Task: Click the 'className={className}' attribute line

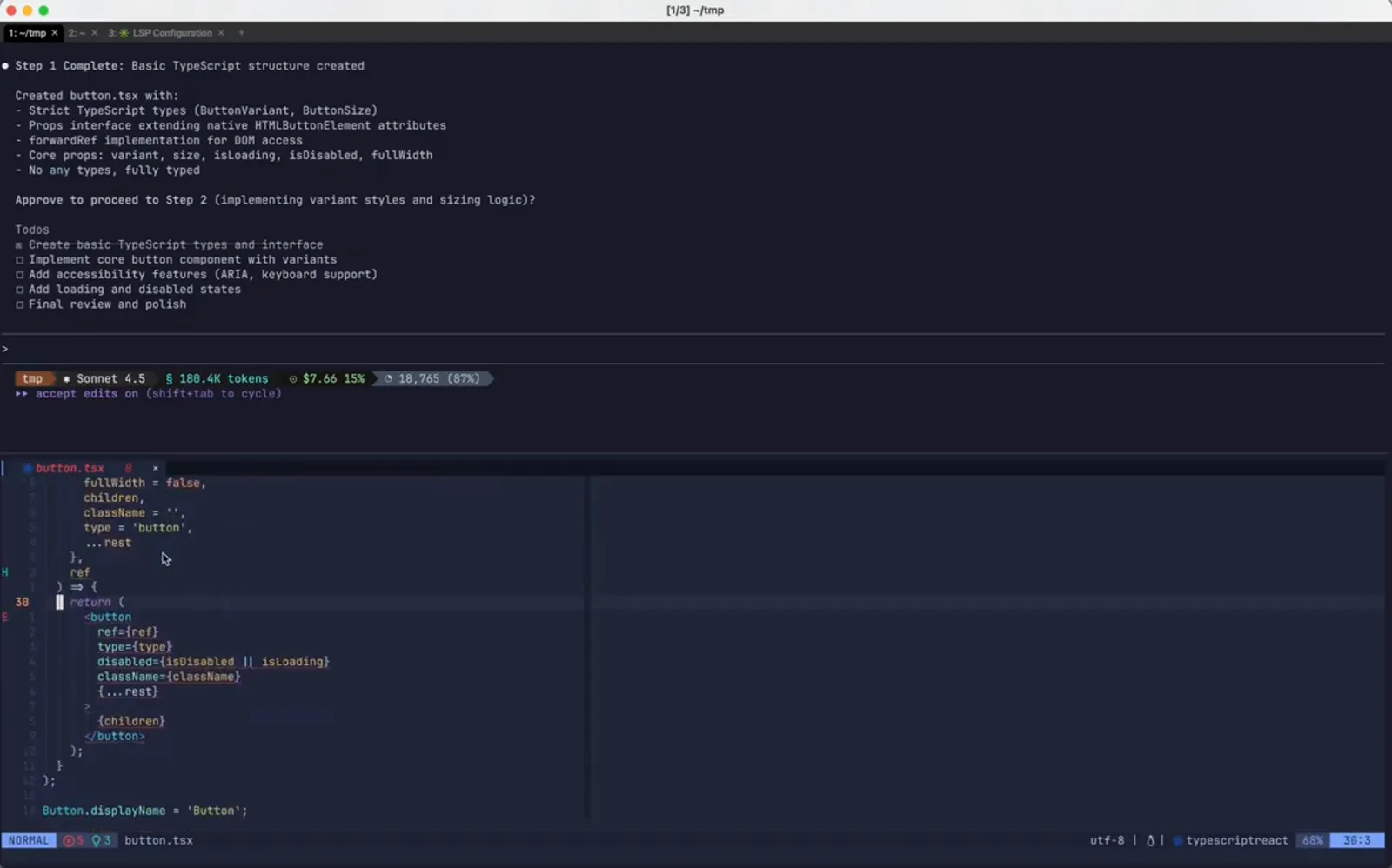Action: (169, 677)
